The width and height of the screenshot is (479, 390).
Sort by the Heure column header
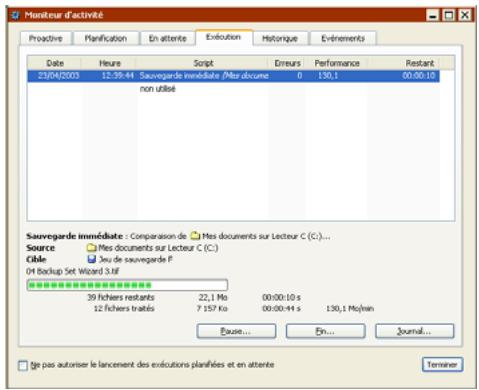[109, 63]
